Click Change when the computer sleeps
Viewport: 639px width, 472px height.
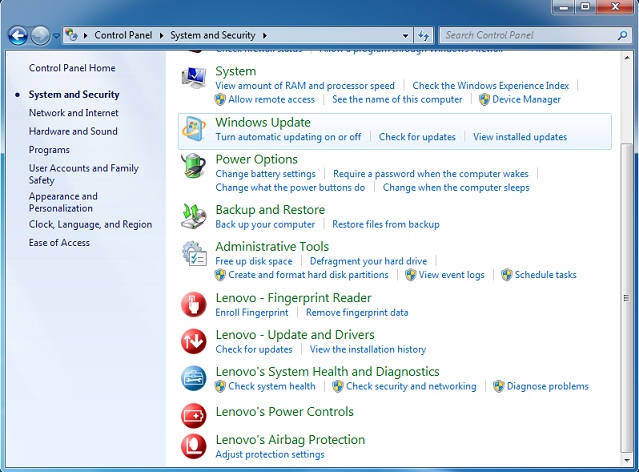(x=456, y=187)
